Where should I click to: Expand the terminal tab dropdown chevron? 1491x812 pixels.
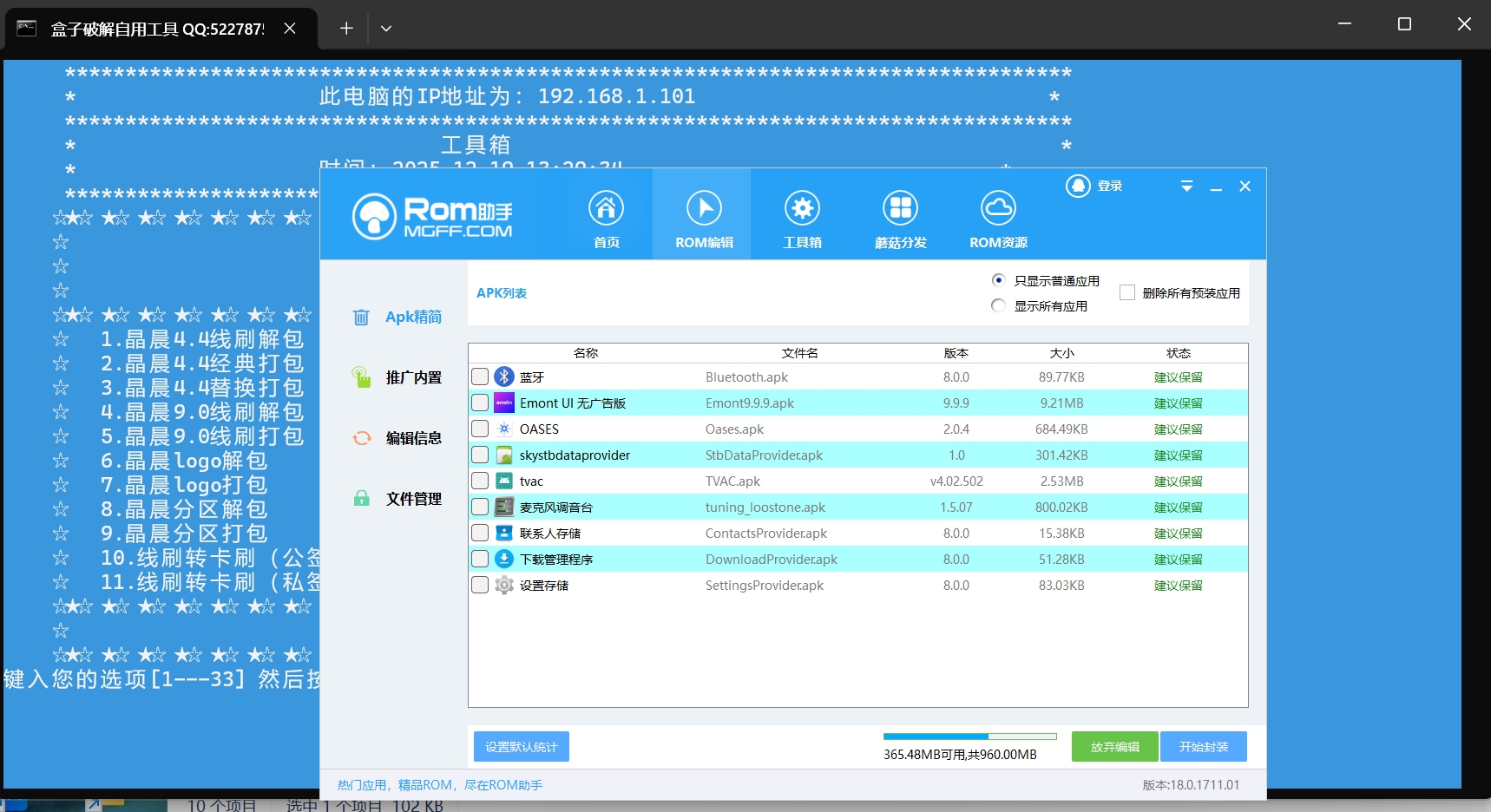[x=386, y=29]
